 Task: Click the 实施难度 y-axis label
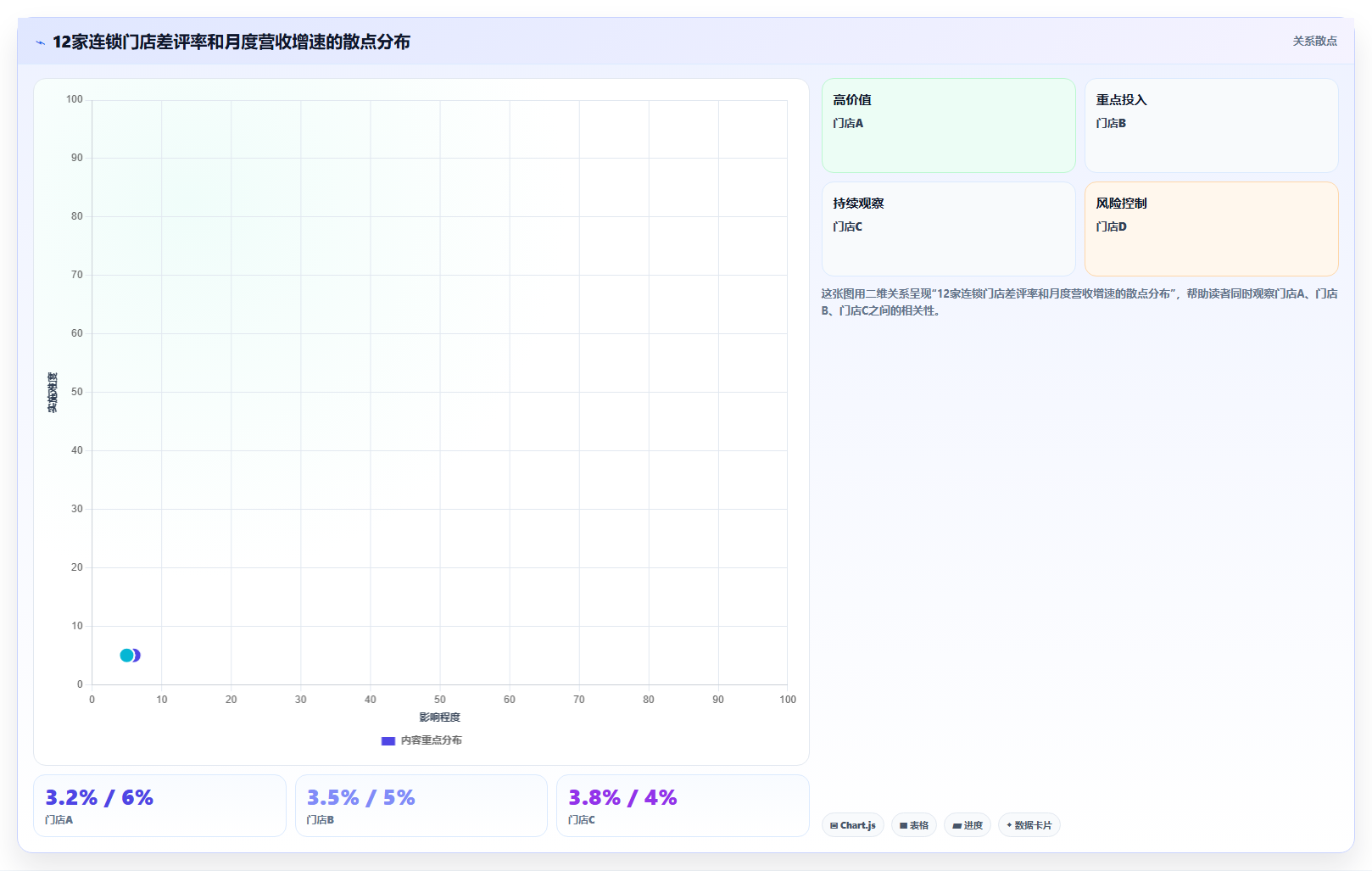(x=53, y=393)
